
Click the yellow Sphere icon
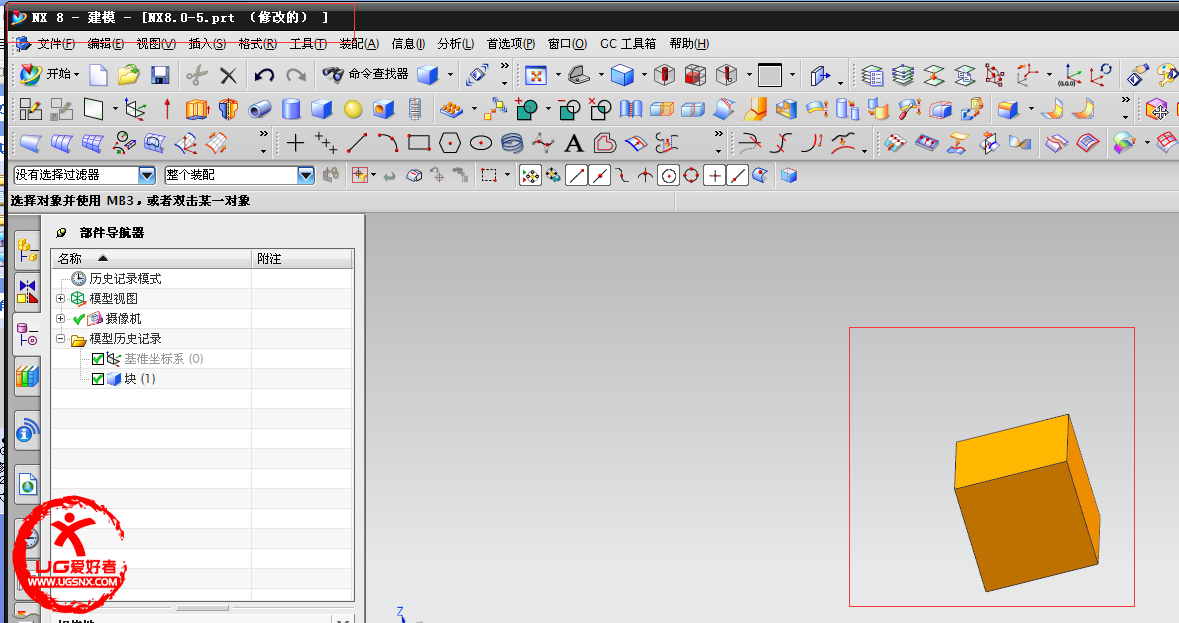tap(353, 110)
